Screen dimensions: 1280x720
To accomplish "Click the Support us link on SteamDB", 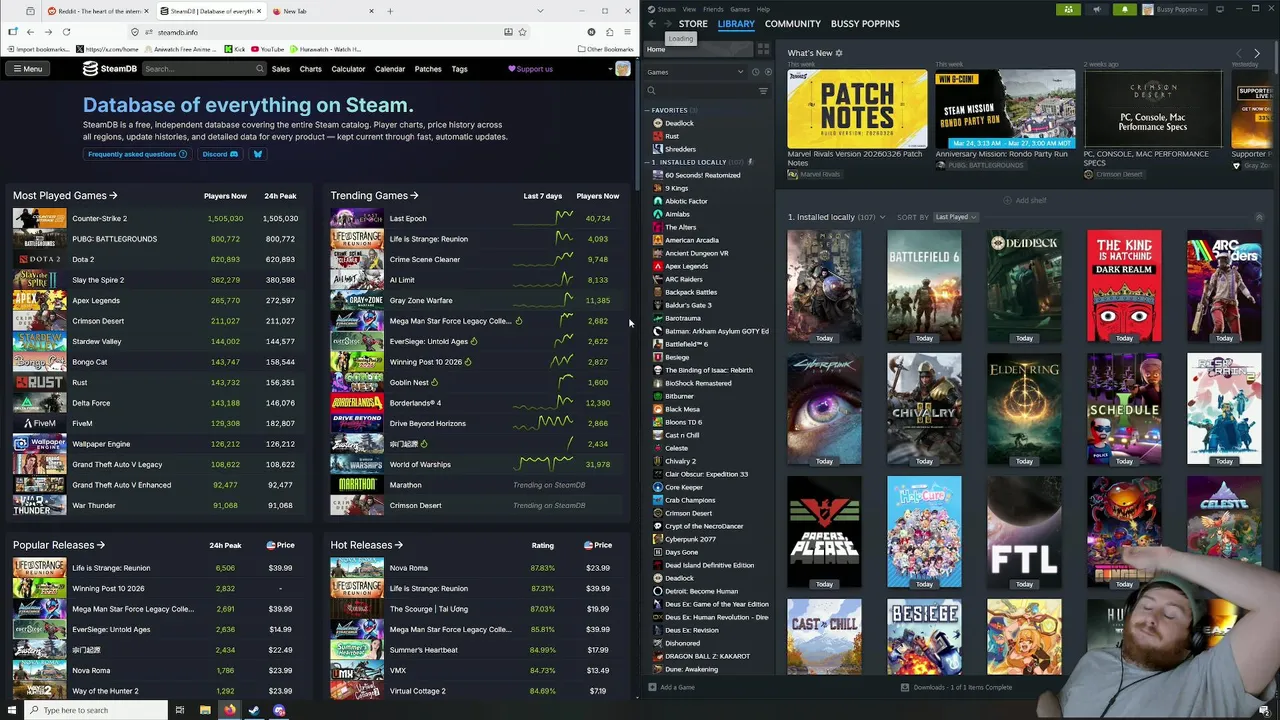I will tap(530, 69).
